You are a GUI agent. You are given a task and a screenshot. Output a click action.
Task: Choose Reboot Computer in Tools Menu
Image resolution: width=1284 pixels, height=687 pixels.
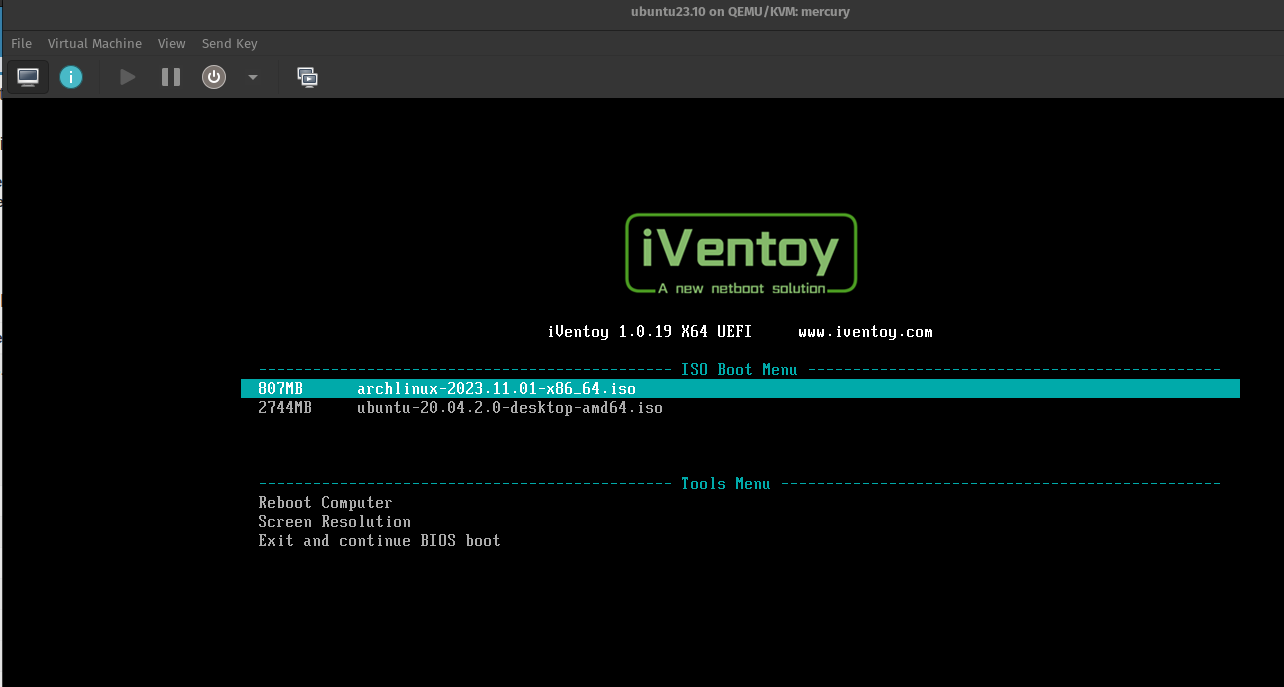tap(325, 503)
